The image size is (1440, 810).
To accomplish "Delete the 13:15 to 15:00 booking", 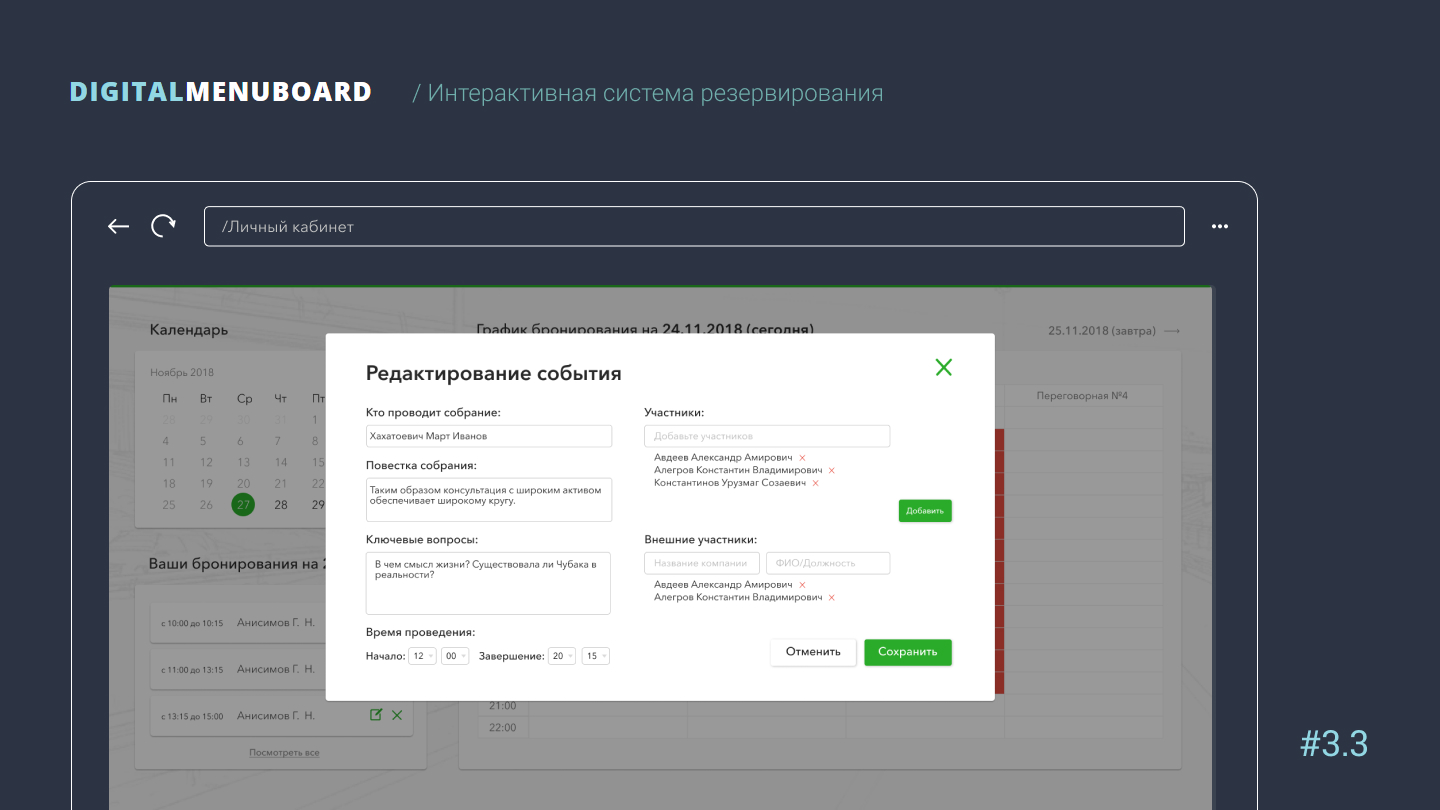I will [397, 715].
